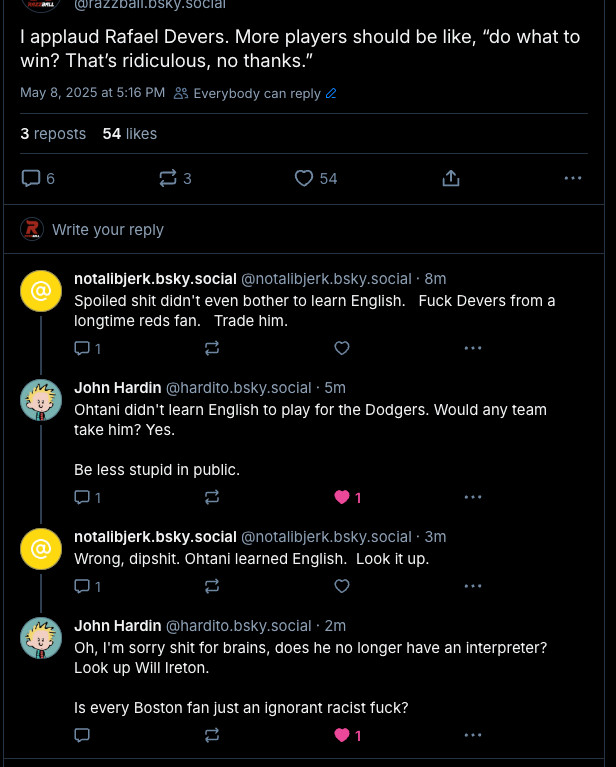The width and height of the screenshot is (616, 767).
Task: Open notalibjerk.bsky.social profile name on 8m reply
Action: tap(155, 279)
